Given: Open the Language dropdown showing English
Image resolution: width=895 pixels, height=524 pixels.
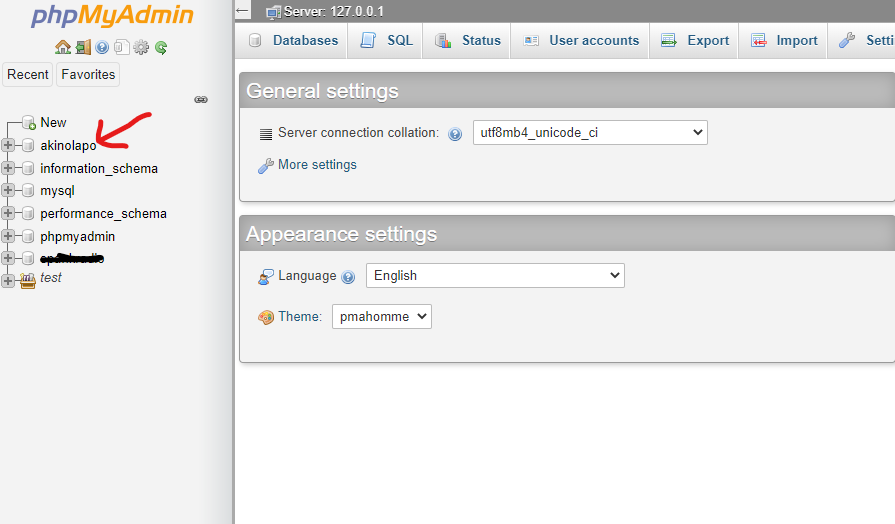Looking at the screenshot, I should pyautogui.click(x=495, y=276).
